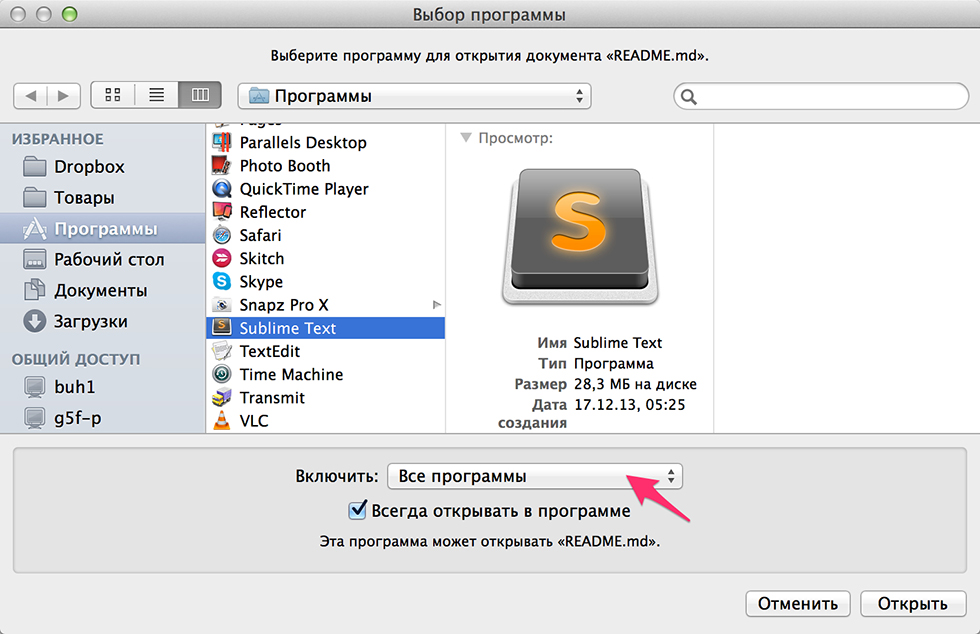Click the Parallels Desktop app icon
This screenshot has width=980, height=634.
point(222,143)
